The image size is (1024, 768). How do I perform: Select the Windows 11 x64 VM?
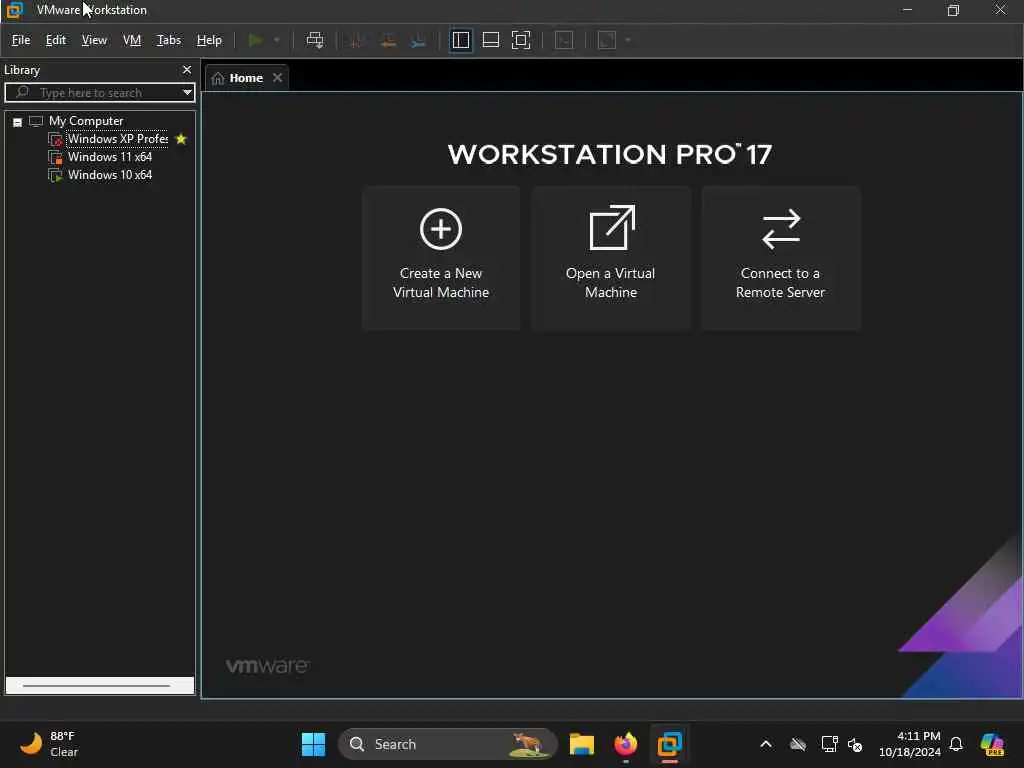tap(110, 157)
